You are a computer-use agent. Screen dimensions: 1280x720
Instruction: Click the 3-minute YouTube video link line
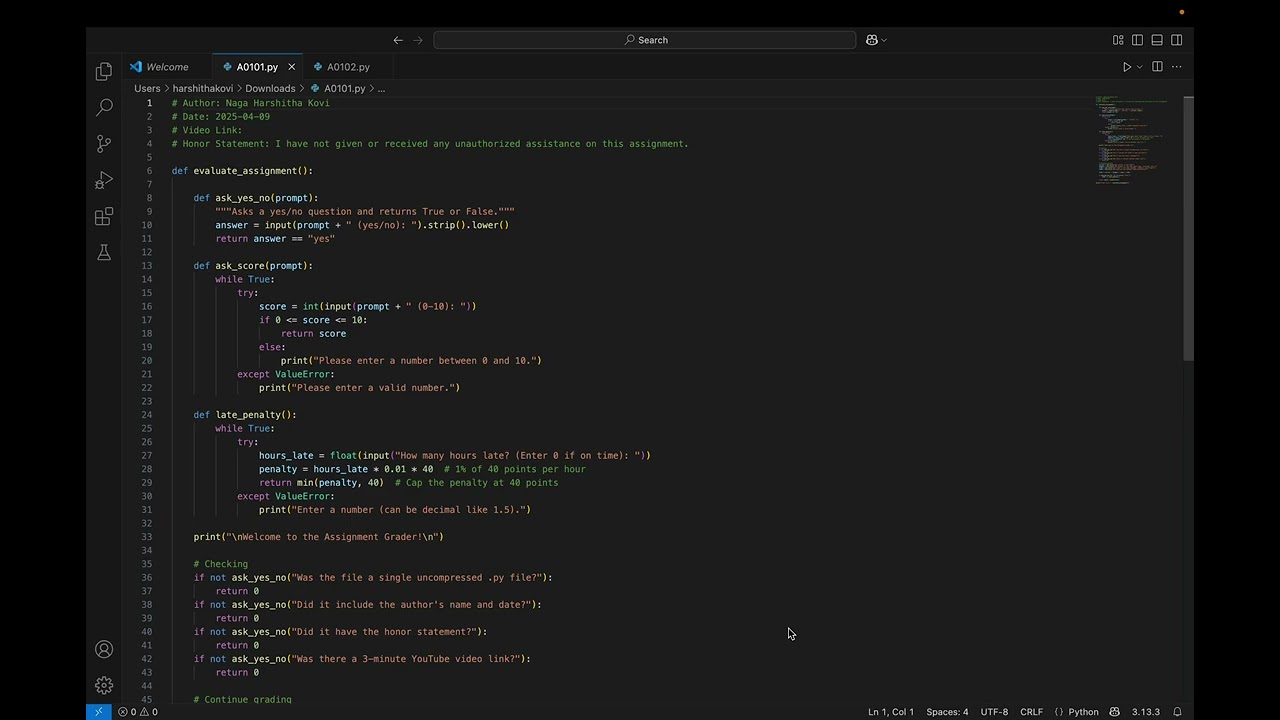[362, 659]
